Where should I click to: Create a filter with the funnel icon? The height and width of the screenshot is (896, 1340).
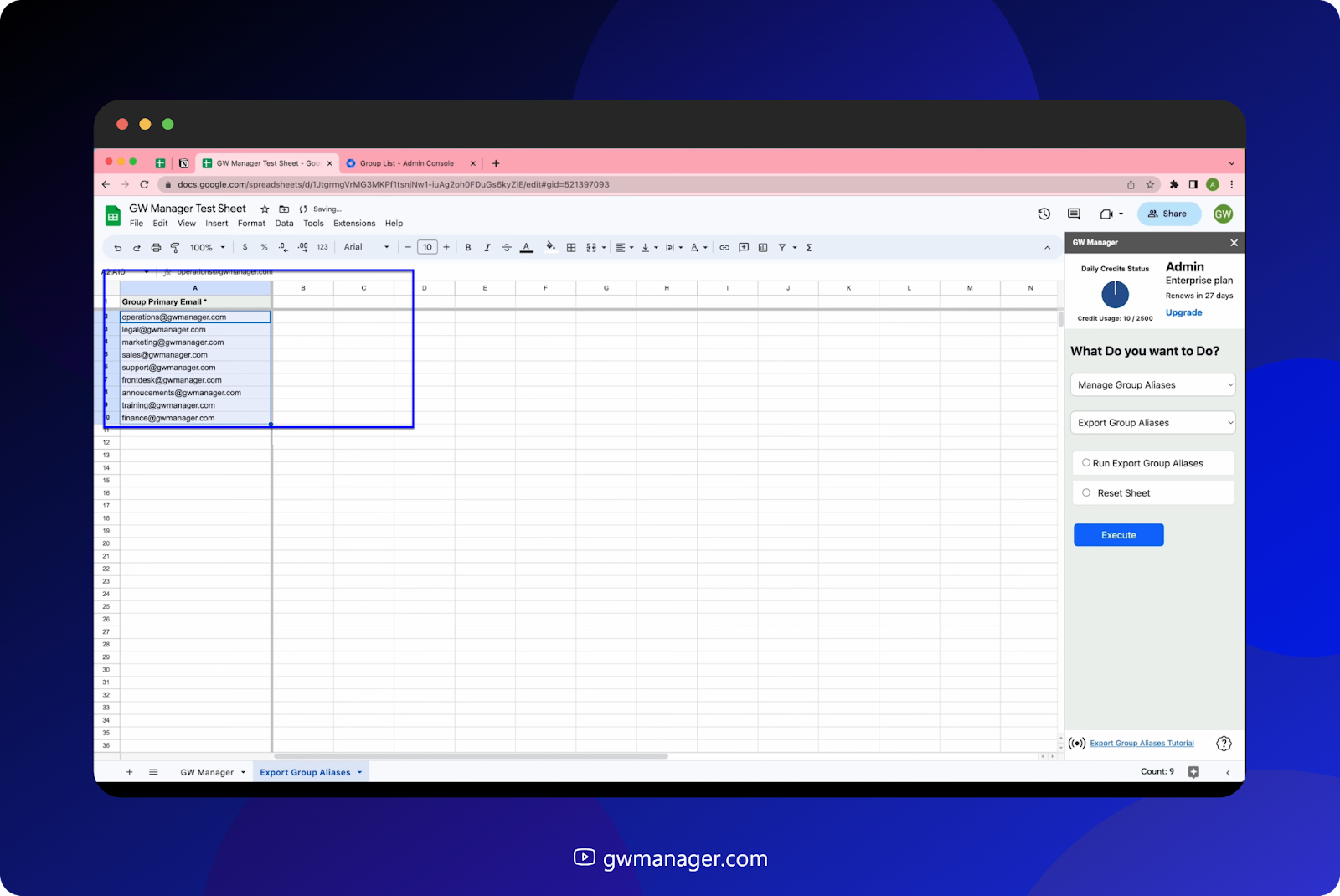(x=782, y=248)
